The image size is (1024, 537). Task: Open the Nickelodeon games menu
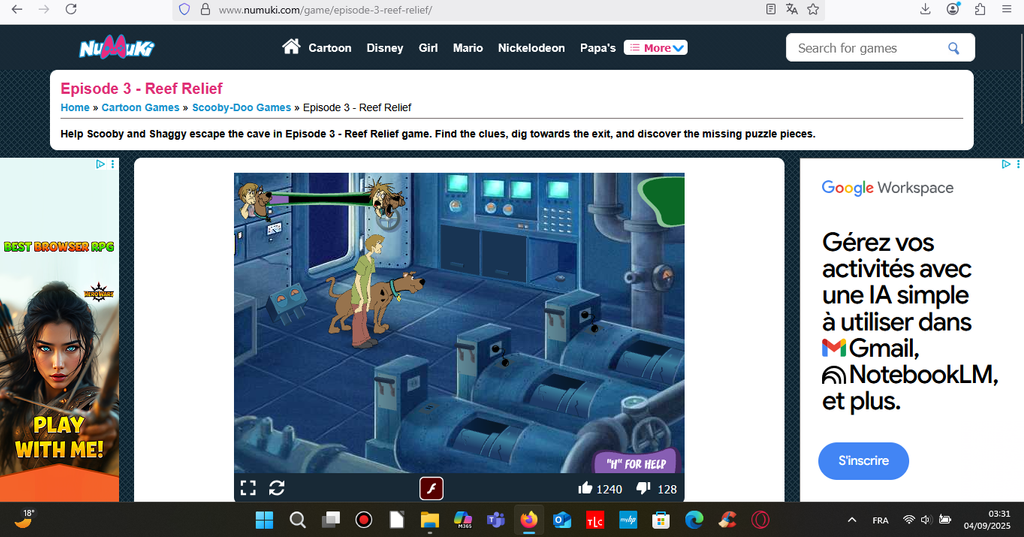[x=531, y=48]
